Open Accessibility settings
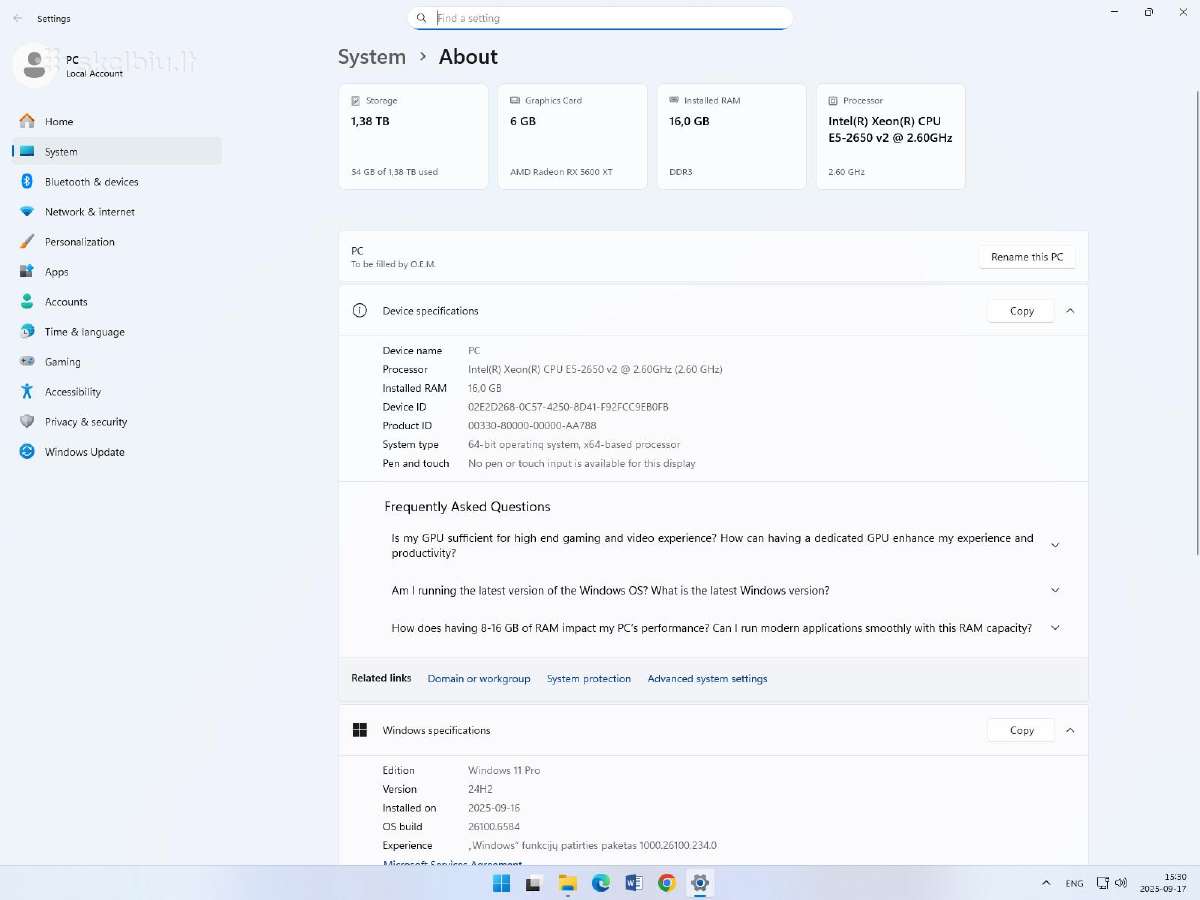The image size is (1200, 900). tap(116, 391)
